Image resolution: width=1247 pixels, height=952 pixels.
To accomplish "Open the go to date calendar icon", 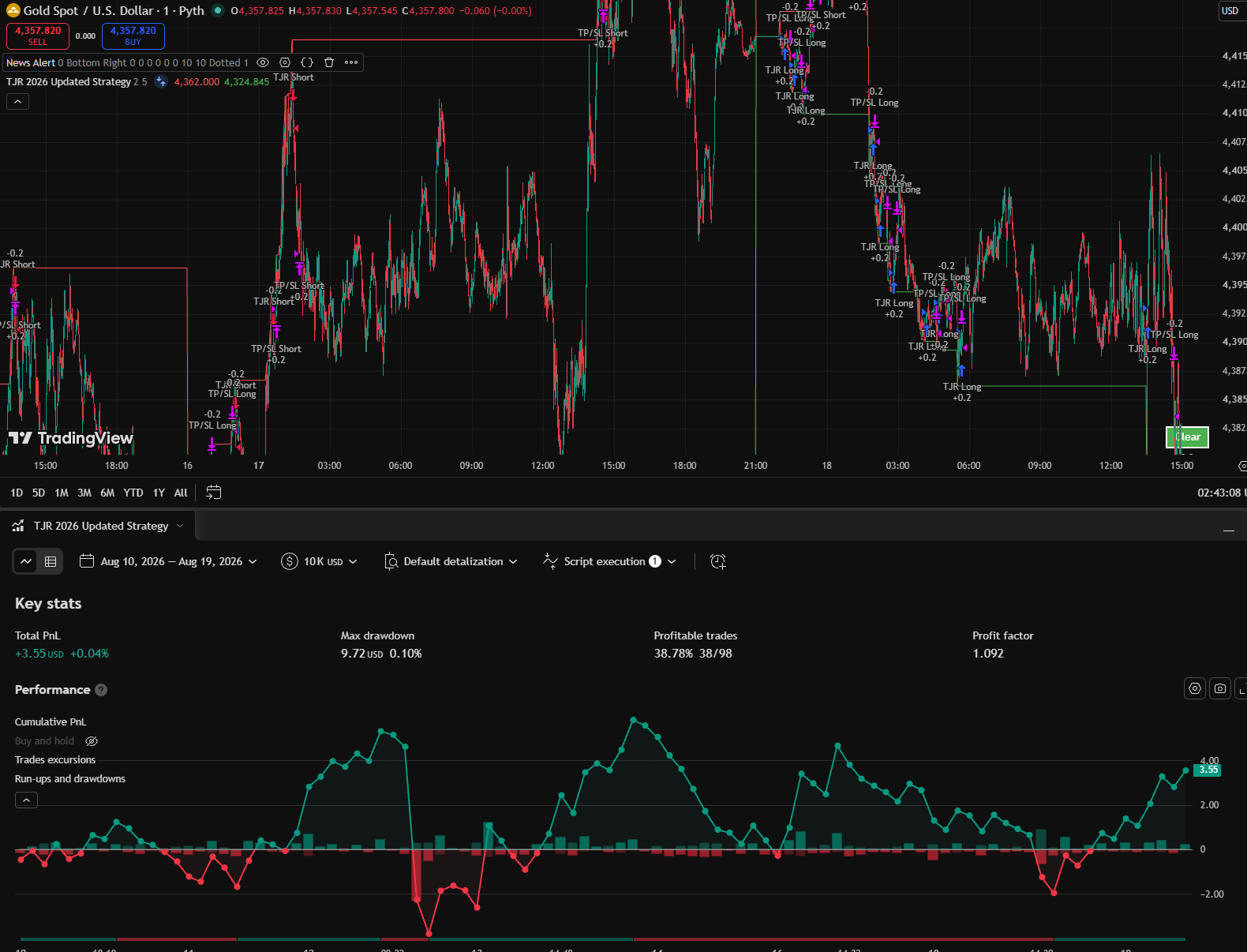I will [x=213, y=493].
